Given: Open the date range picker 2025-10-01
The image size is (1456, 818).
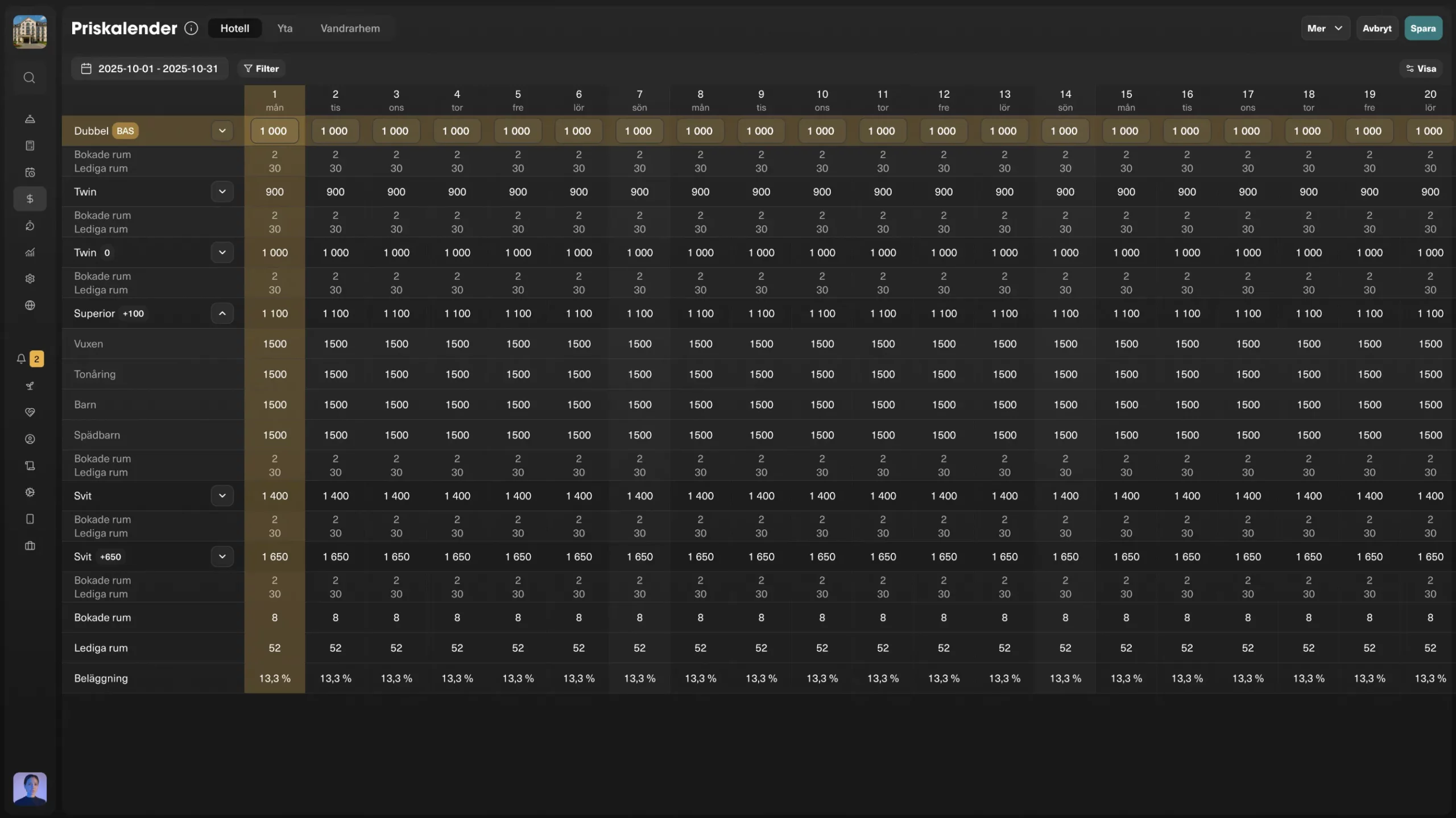Looking at the screenshot, I should (150, 68).
